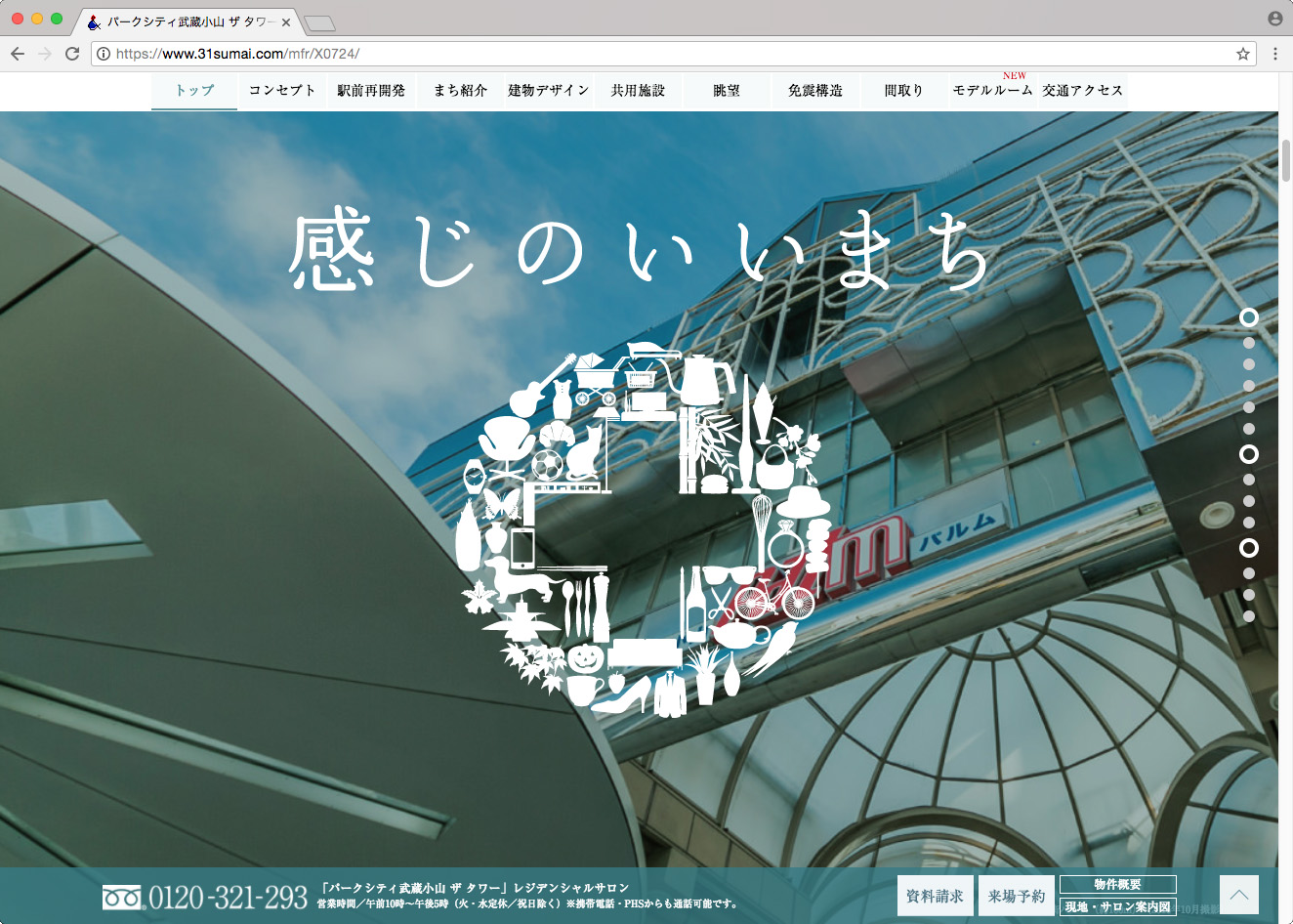The image size is (1293, 924).
Task: Close the パークシティ武蔵小山 browser tab
Action: point(286,22)
